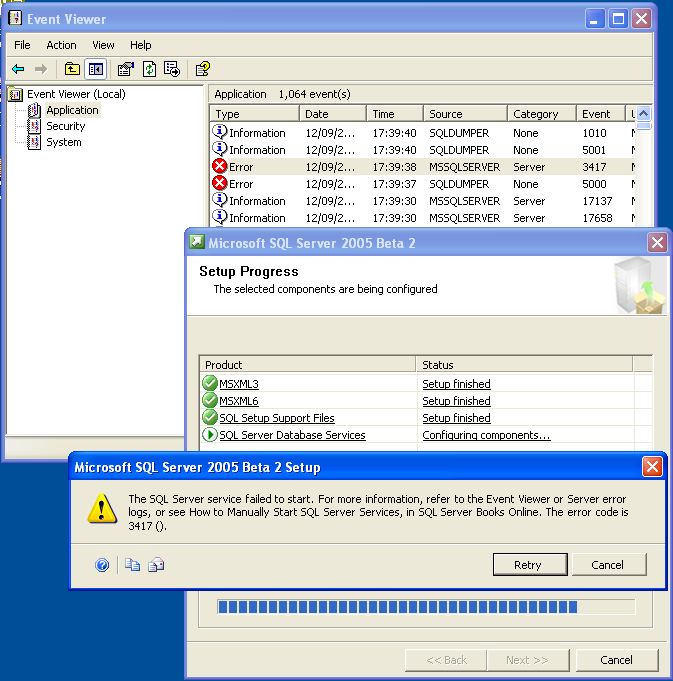This screenshot has height=681, width=673.
Task: Sort events by the Type column header
Action: 254,114
